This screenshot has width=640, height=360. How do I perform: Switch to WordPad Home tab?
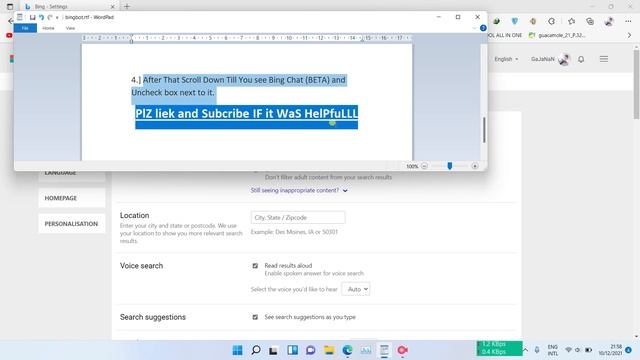48,28
